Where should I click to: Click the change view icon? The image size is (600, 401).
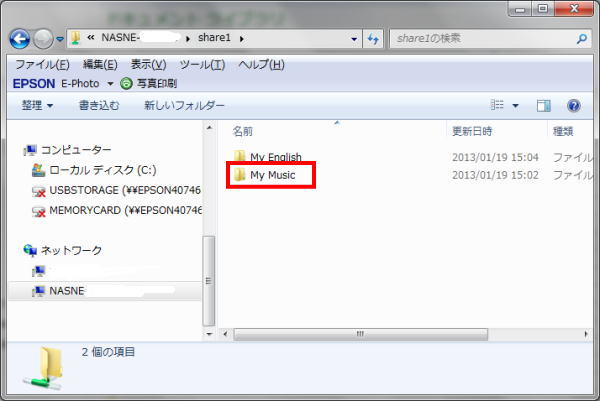(497, 105)
